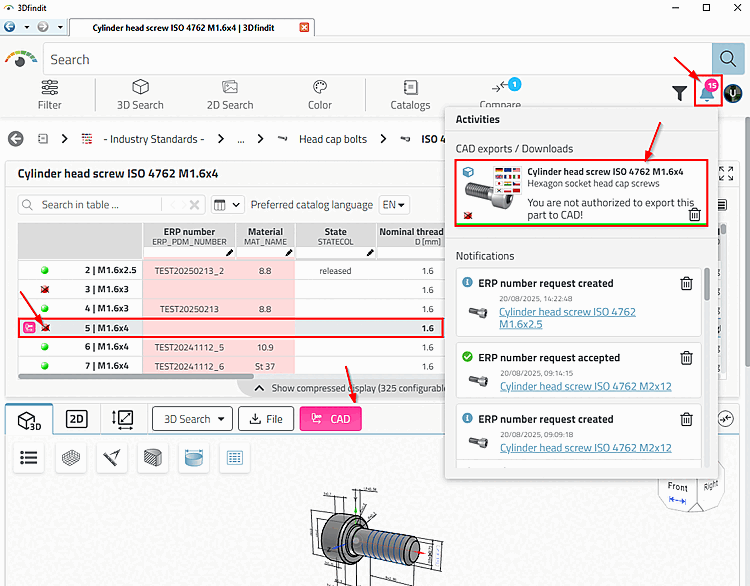The image size is (750, 586).
Task: Clear the table search with X
Action: click(194, 205)
